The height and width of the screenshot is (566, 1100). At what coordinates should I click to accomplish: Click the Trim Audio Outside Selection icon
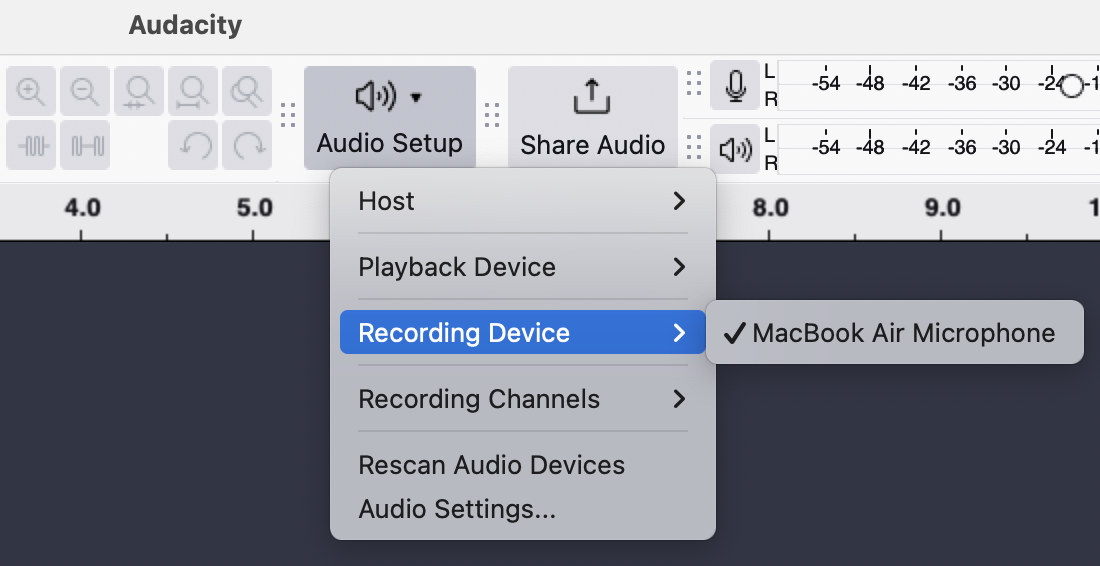coord(31,145)
